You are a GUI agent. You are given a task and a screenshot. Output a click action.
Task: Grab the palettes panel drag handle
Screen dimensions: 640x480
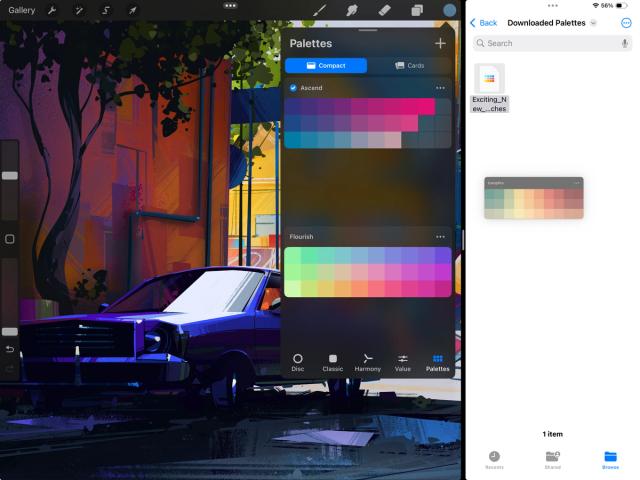pyautogui.click(x=368, y=30)
